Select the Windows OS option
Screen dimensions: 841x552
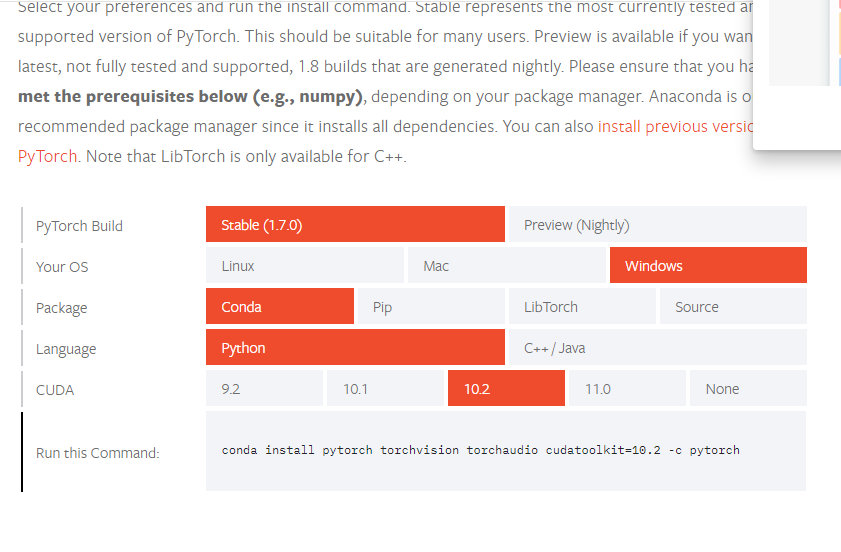[708, 266]
